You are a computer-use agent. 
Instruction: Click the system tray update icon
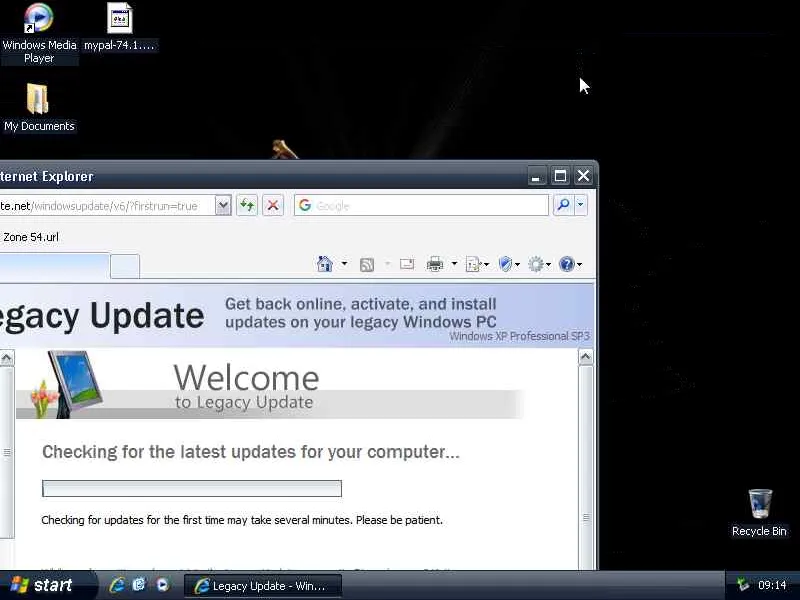[x=743, y=585]
